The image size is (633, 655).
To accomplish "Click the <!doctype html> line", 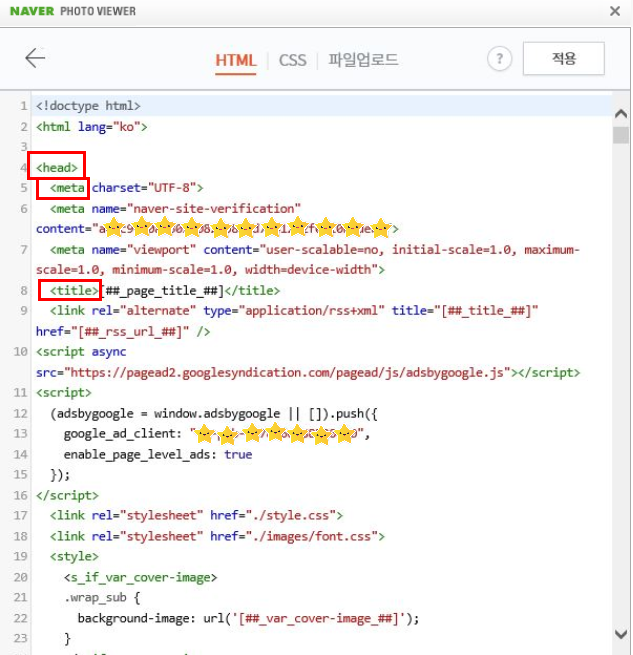I will 88,106.
